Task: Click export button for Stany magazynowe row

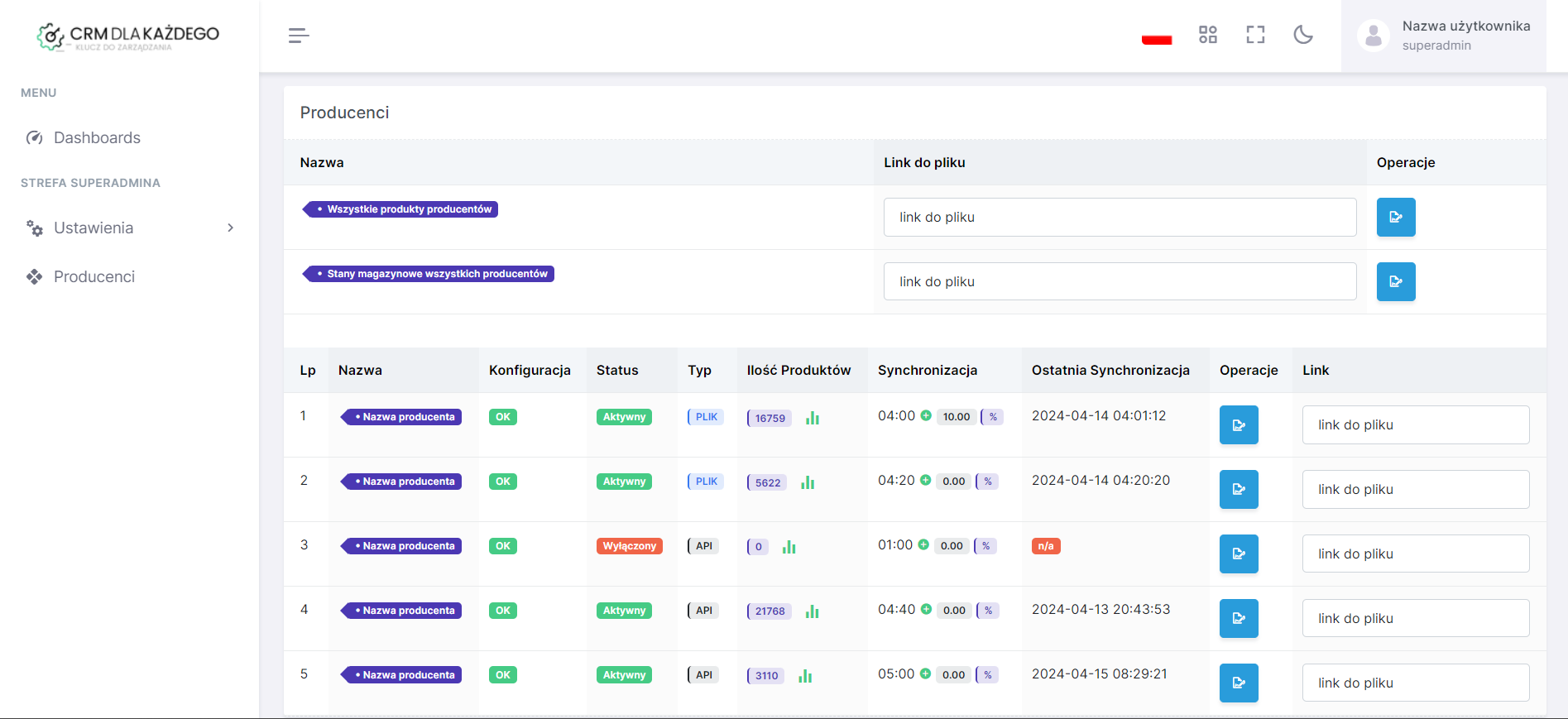Action: [x=1395, y=282]
